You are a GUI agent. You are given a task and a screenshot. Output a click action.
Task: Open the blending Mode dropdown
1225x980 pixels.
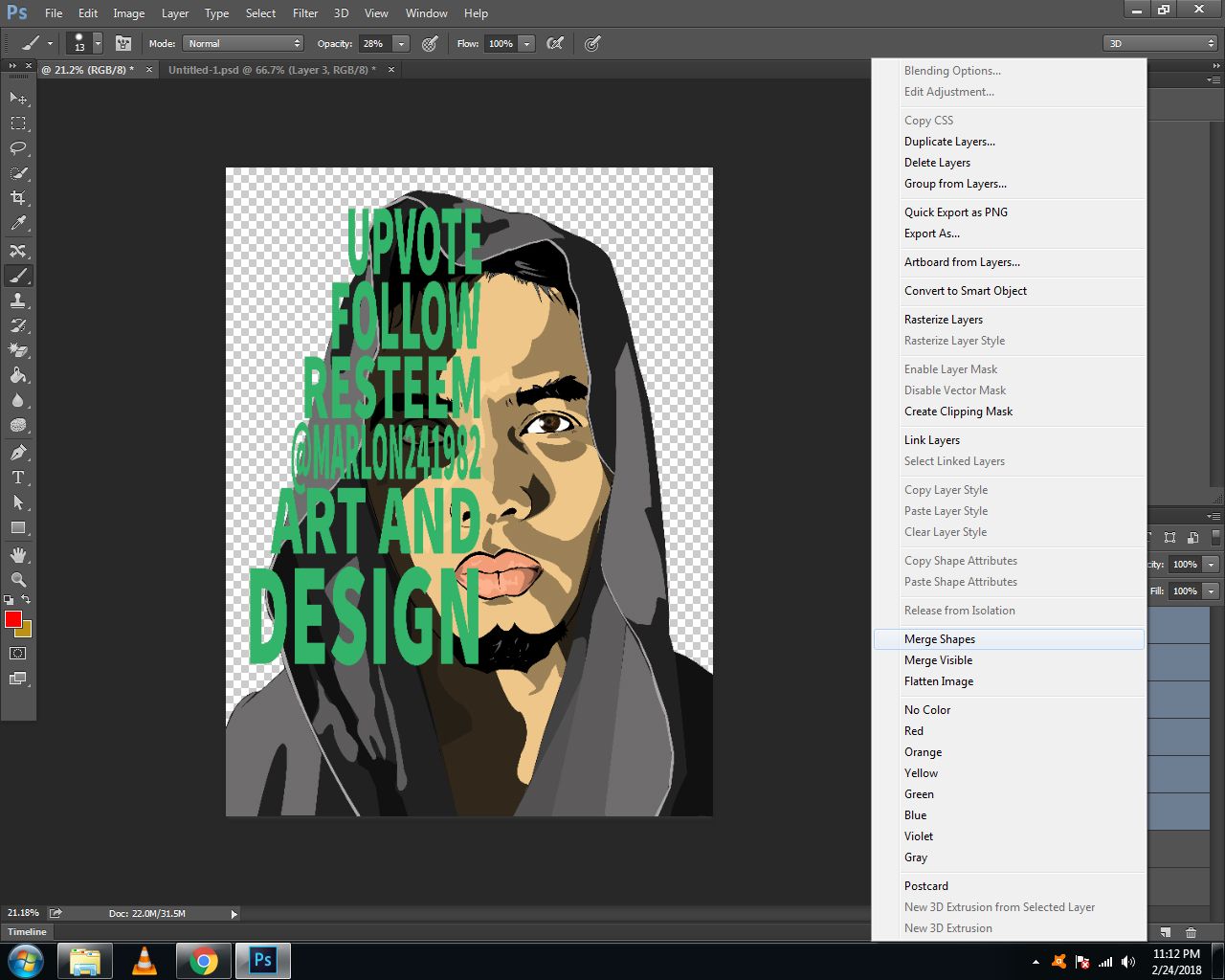point(244,43)
